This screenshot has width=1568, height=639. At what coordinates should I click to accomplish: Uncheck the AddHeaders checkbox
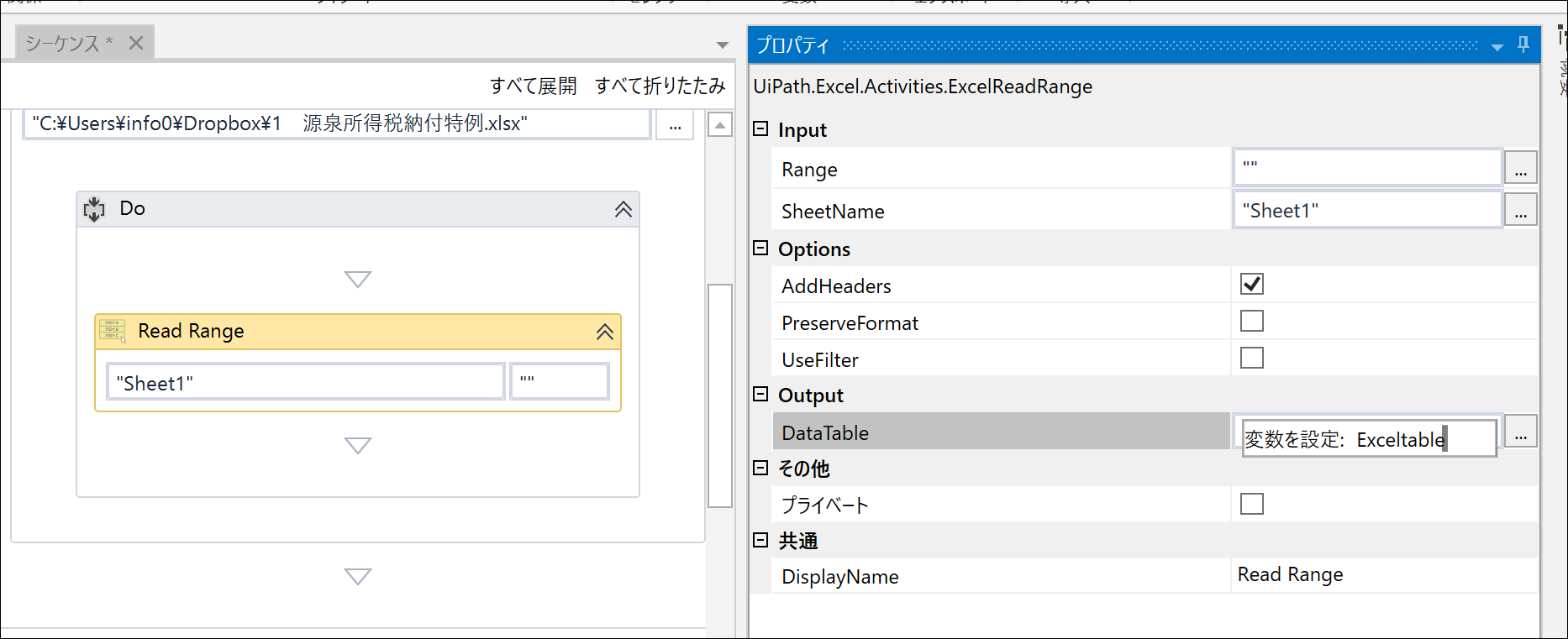(1252, 285)
